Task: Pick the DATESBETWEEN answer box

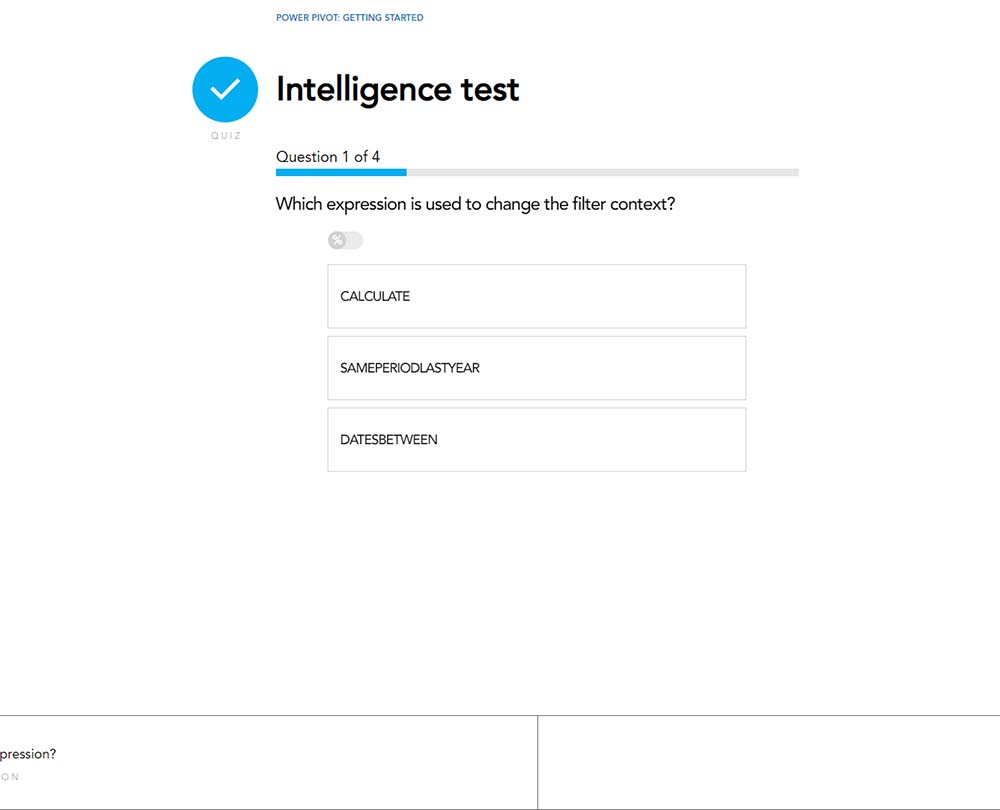Action: [536, 439]
